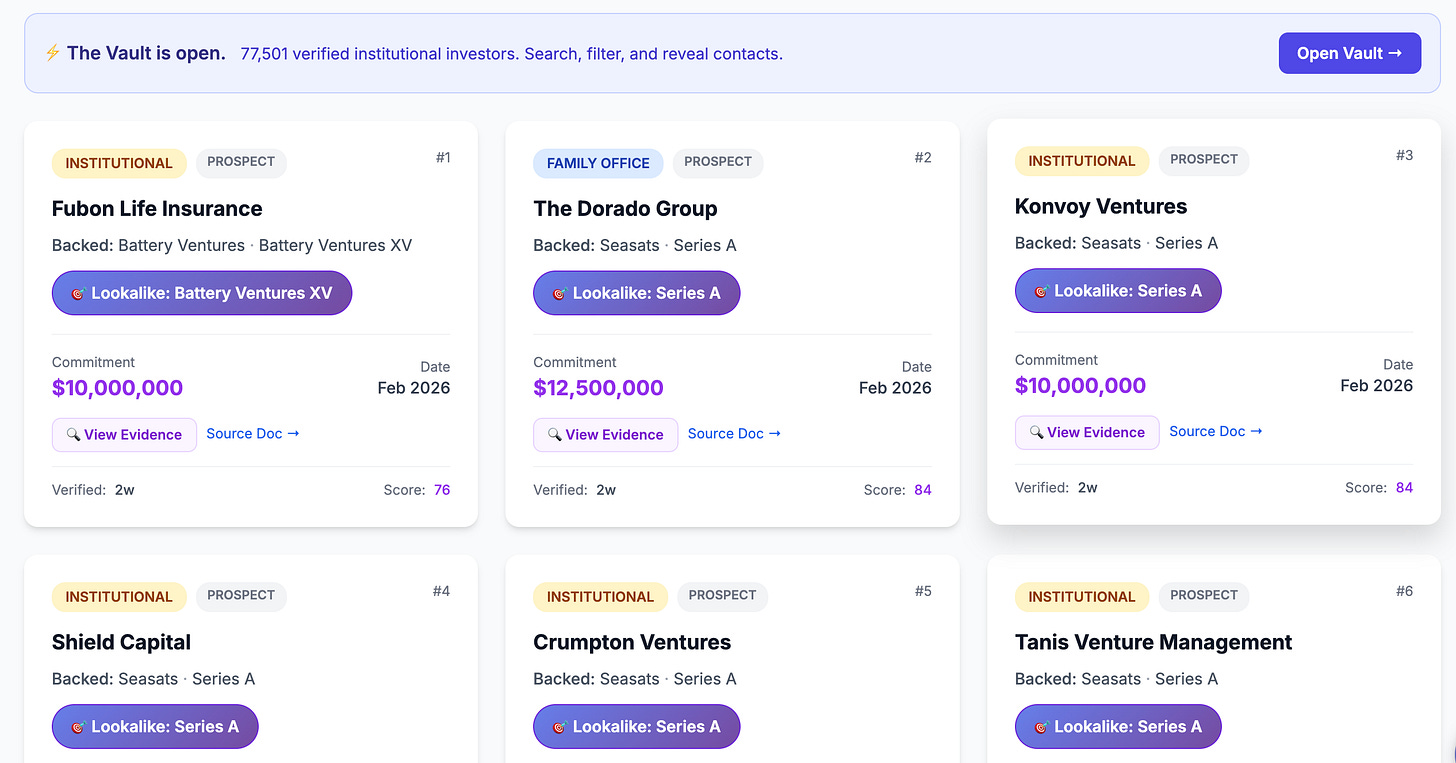1456x763 pixels.
Task: Select the Family Office tag on Dorado card
Action: point(598,163)
